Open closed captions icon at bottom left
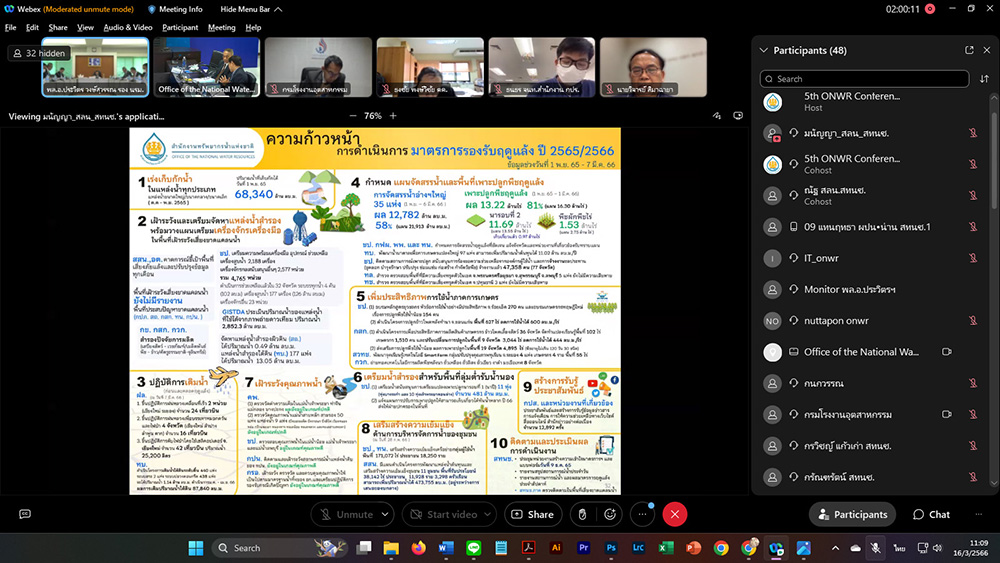The image size is (1000, 563). tap(25, 514)
